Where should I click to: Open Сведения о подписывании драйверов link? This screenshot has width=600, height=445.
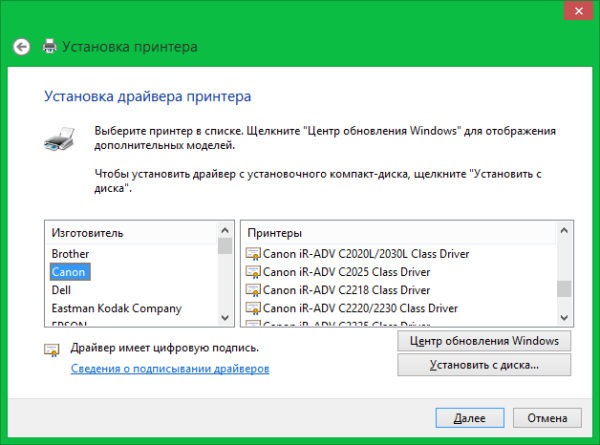point(169,368)
